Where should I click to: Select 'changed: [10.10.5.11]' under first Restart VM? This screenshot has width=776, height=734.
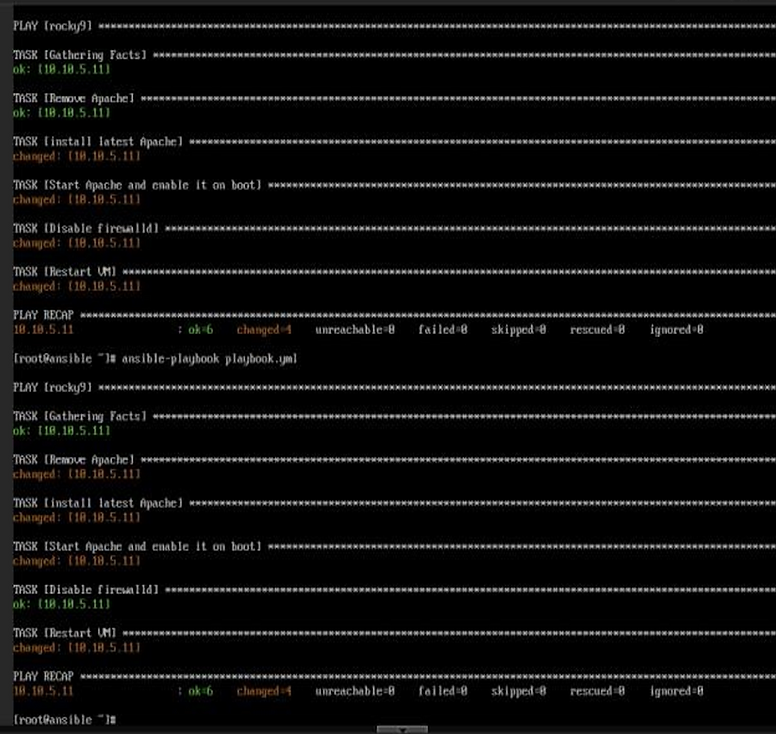[x=77, y=287]
